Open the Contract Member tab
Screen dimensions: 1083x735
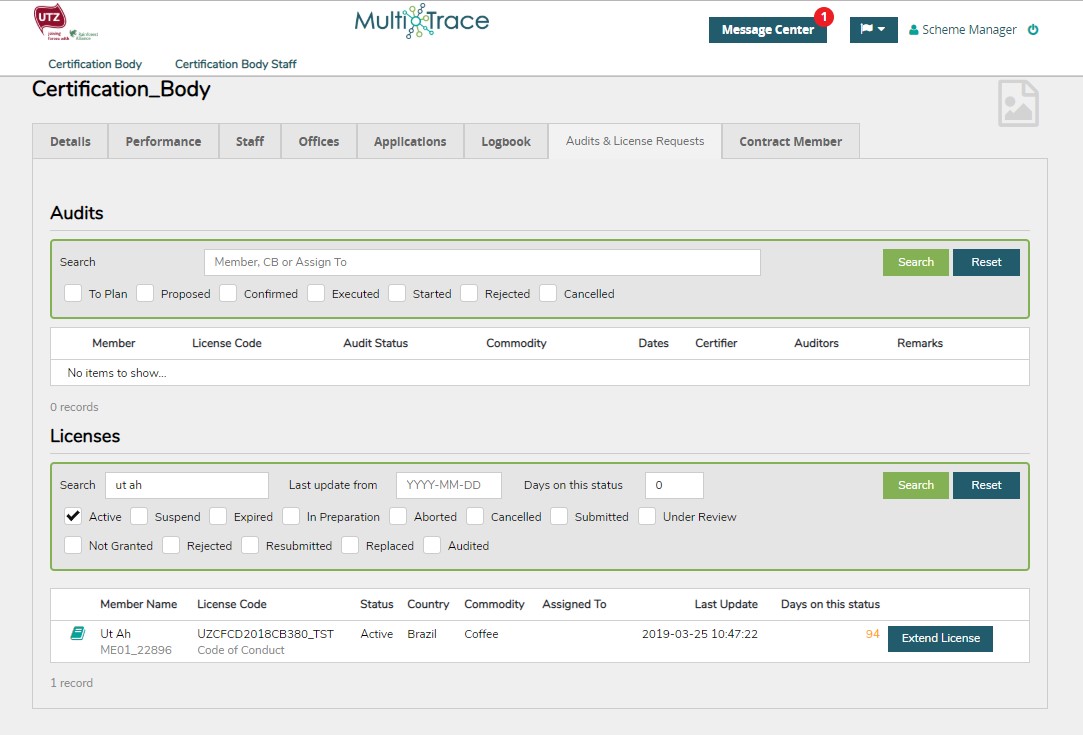pyautogui.click(x=790, y=142)
